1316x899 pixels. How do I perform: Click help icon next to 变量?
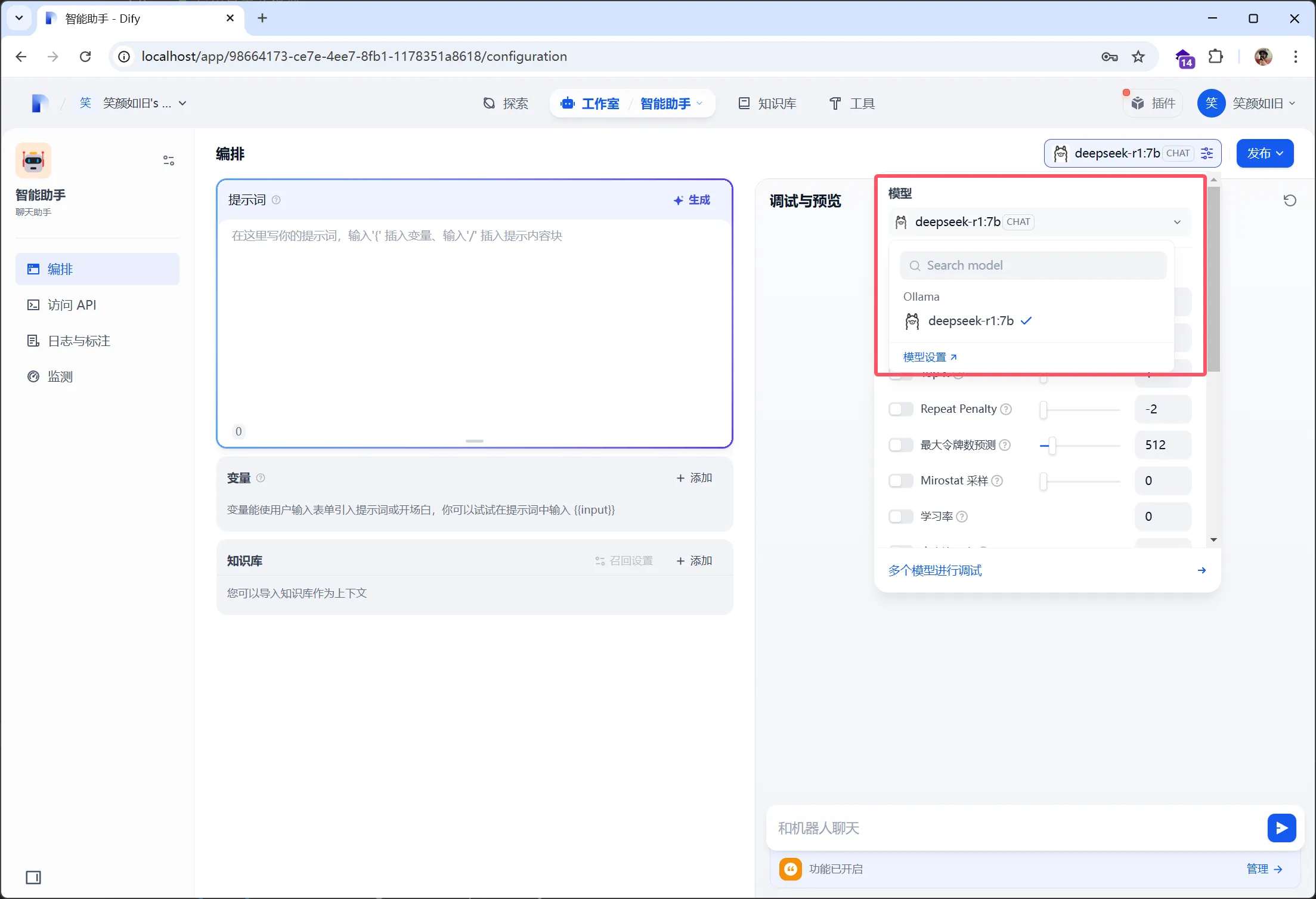tap(261, 478)
